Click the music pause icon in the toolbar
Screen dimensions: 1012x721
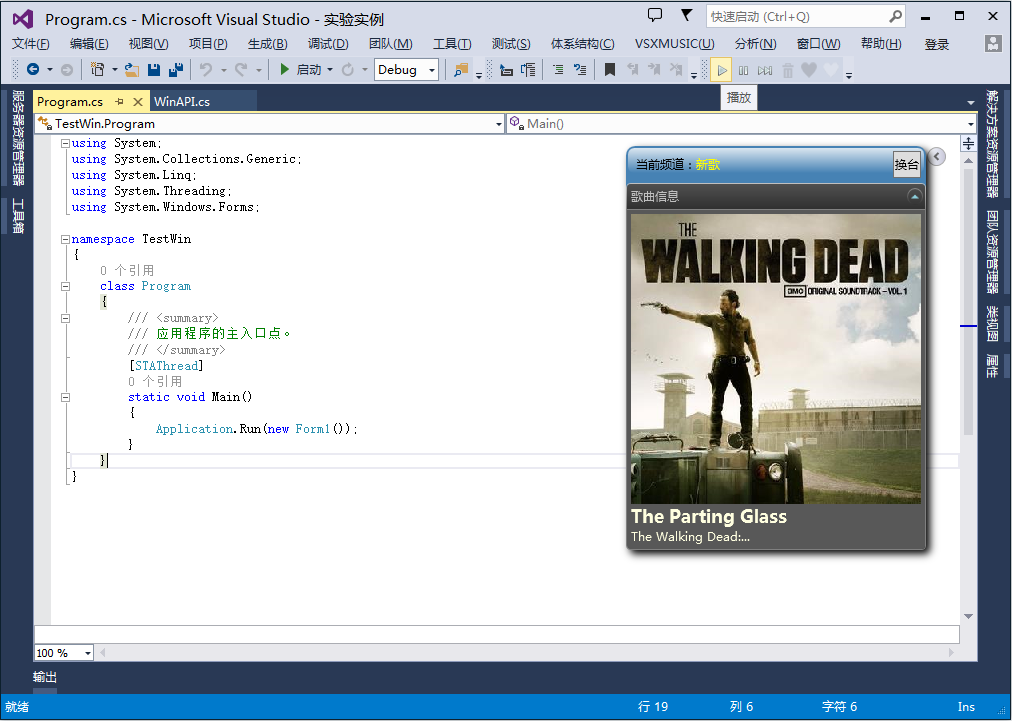coord(744,70)
